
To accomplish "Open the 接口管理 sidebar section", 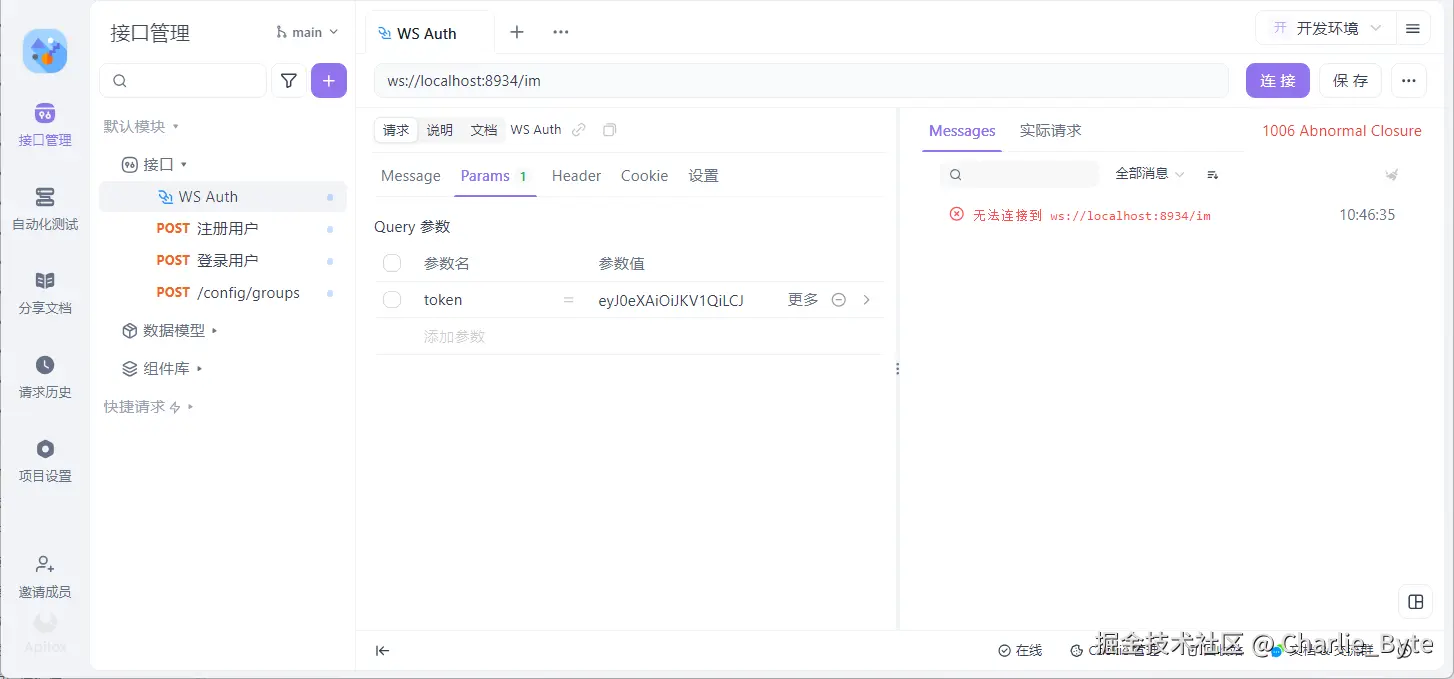I will [x=45, y=125].
